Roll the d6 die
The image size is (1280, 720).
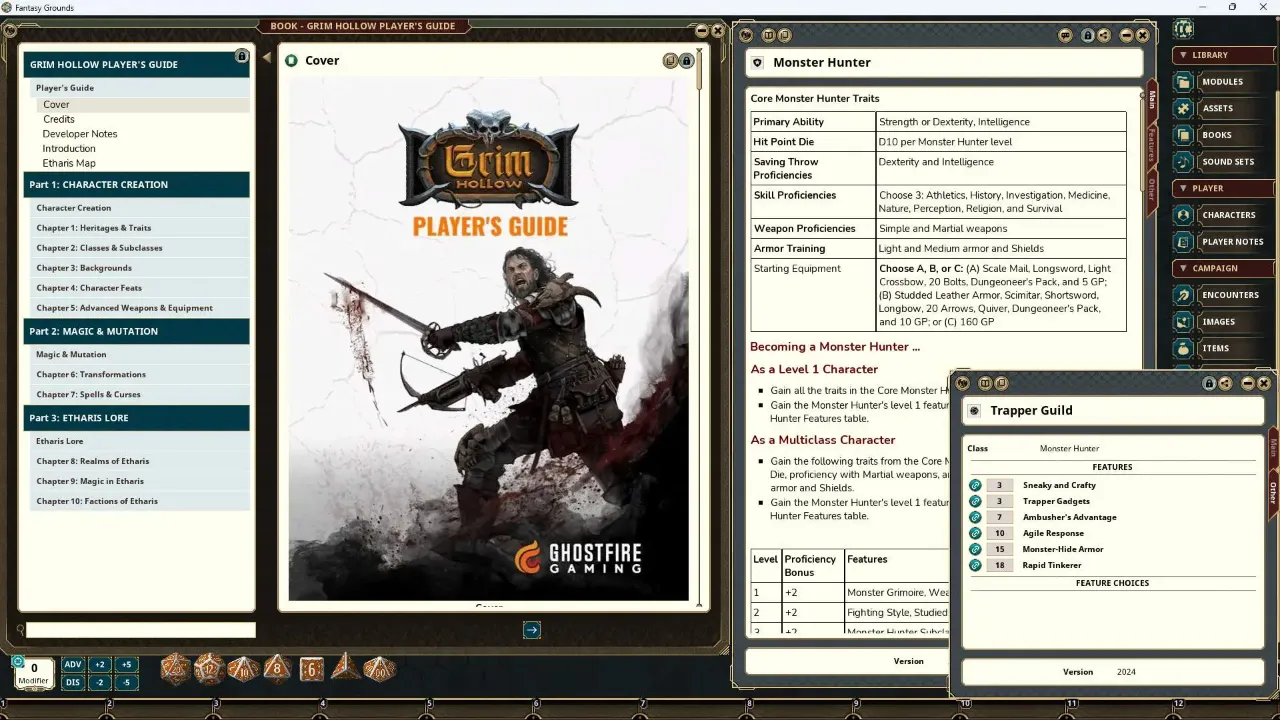(x=312, y=669)
